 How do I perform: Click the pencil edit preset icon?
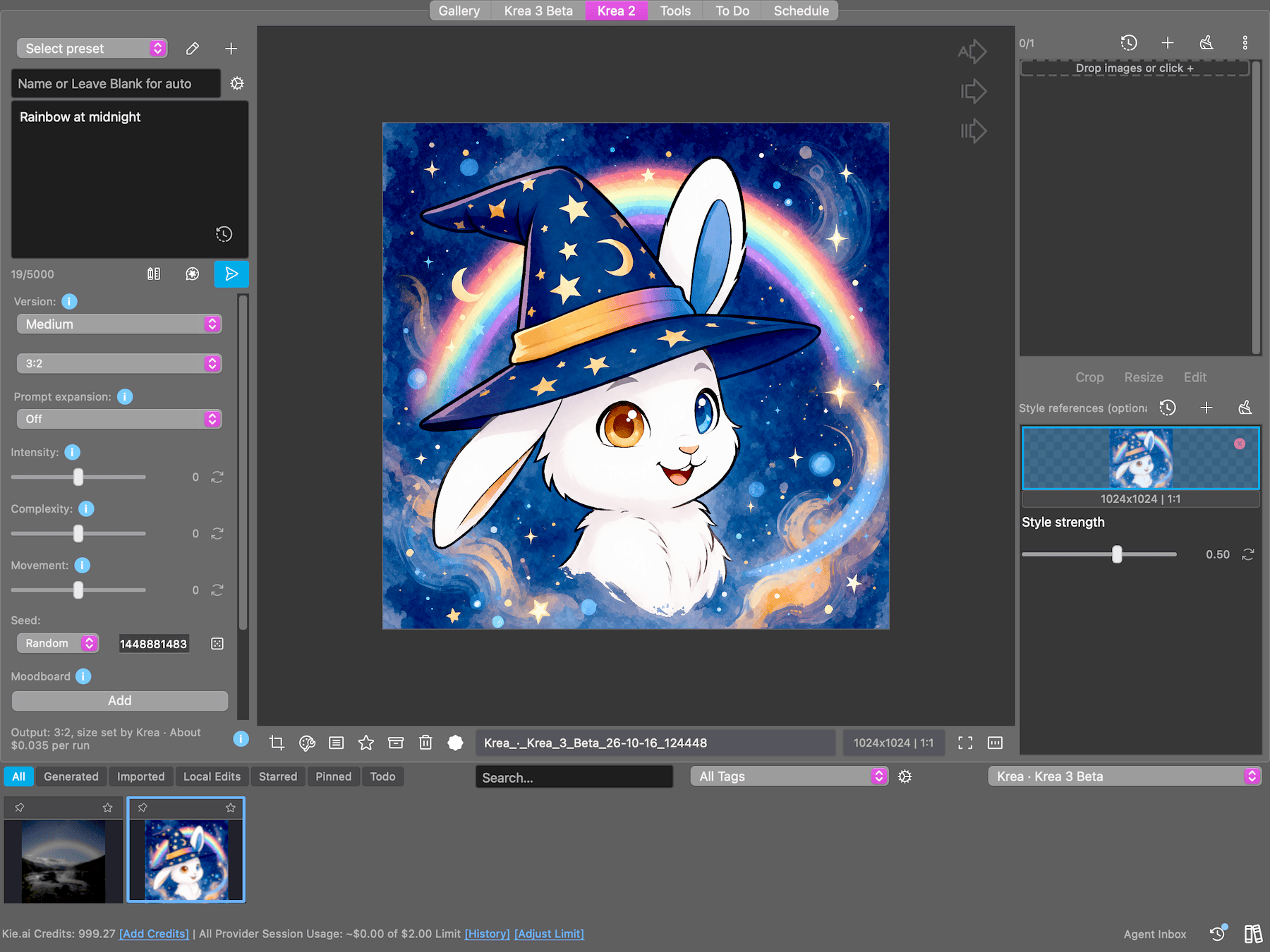tap(192, 49)
